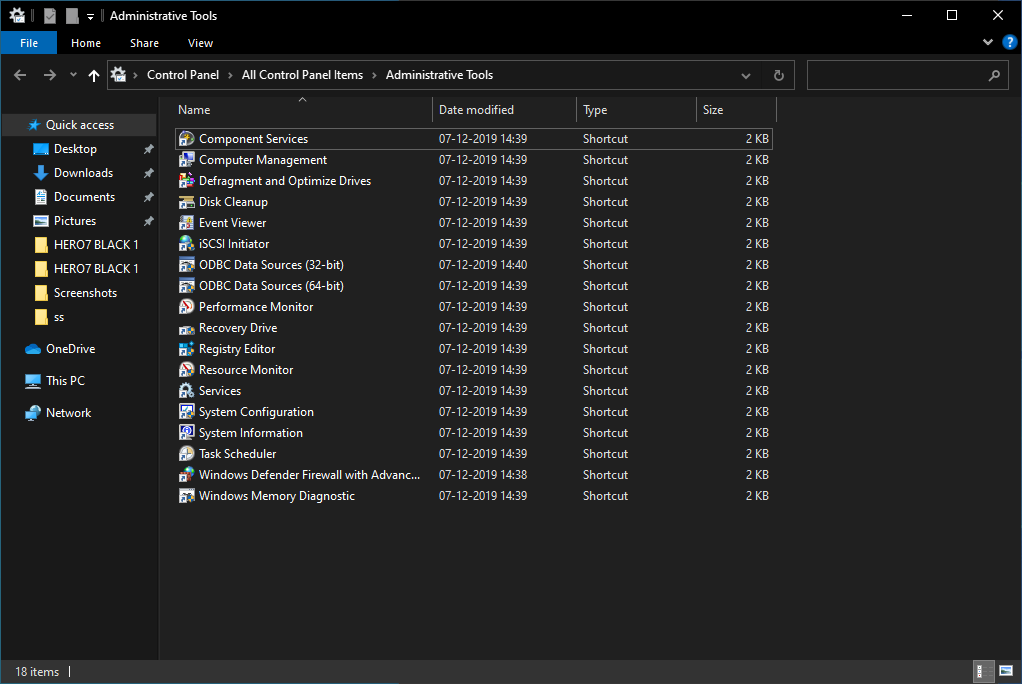1022x684 pixels.
Task: Switch to thumbnail view using status bar icon
Action: pos(1007,671)
